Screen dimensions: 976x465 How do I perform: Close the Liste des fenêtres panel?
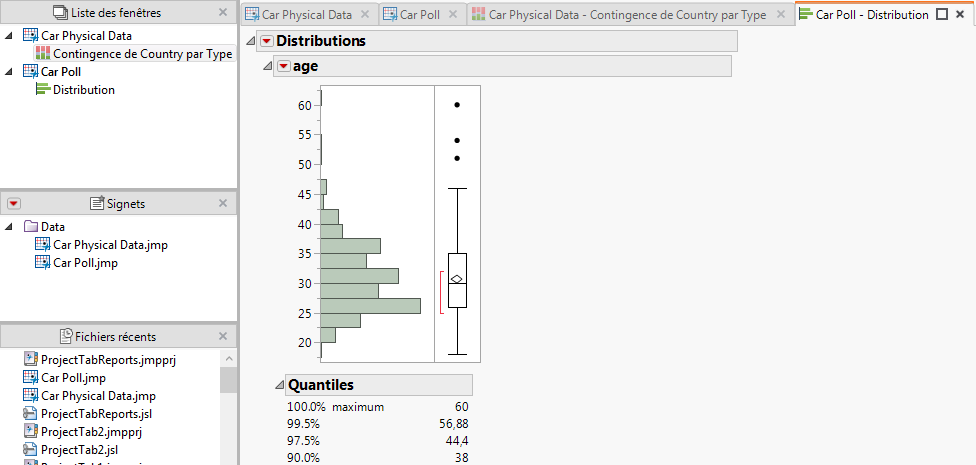tap(223, 13)
